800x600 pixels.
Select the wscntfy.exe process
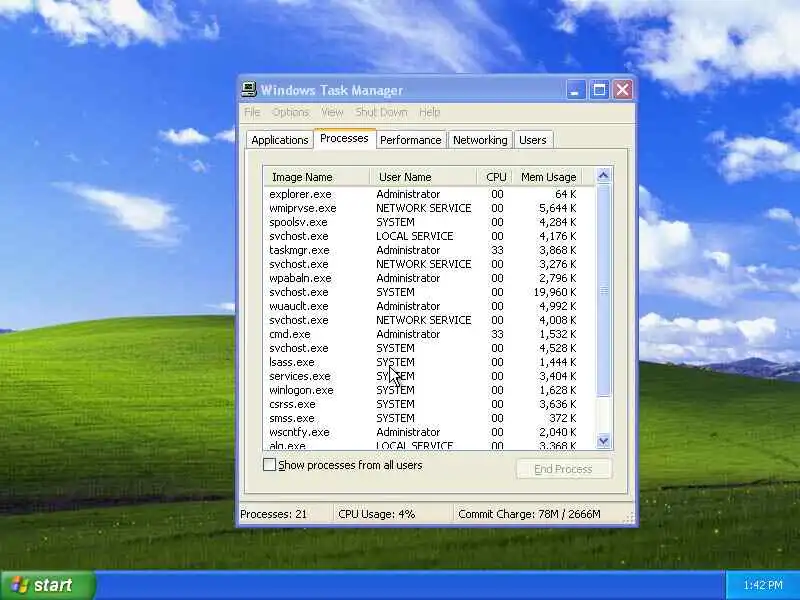pyautogui.click(x=429, y=432)
